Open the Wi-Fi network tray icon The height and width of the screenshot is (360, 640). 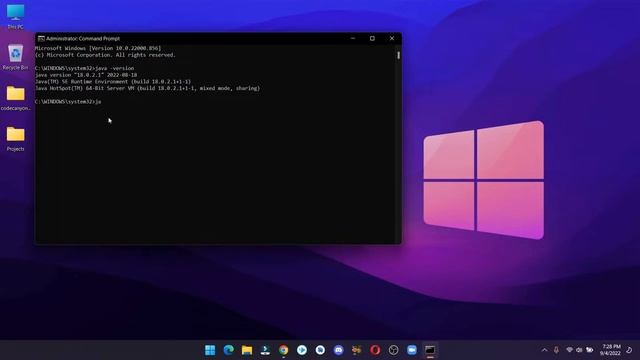(569, 350)
